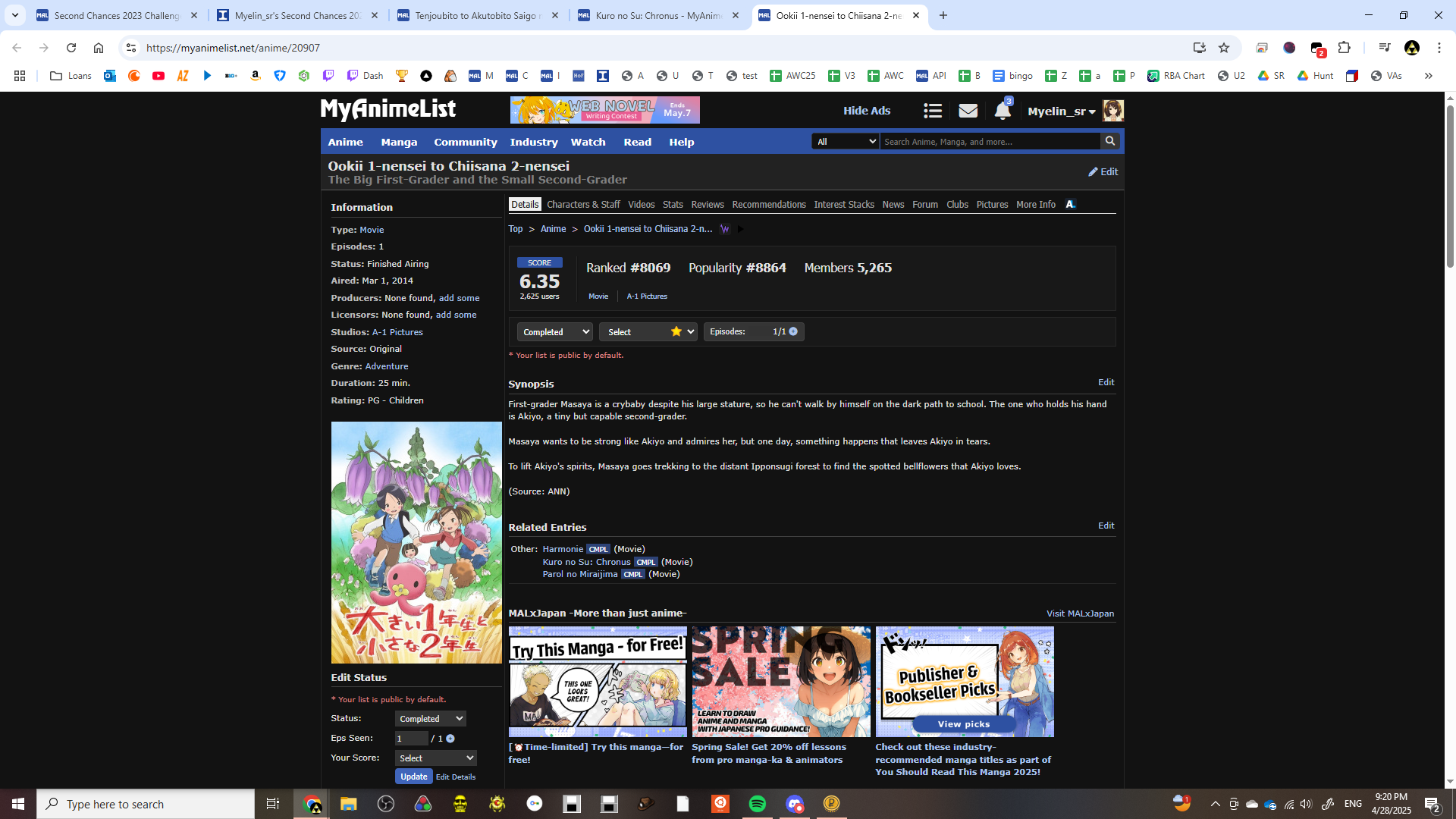Click the blue A icon after More Info

[x=1070, y=205]
